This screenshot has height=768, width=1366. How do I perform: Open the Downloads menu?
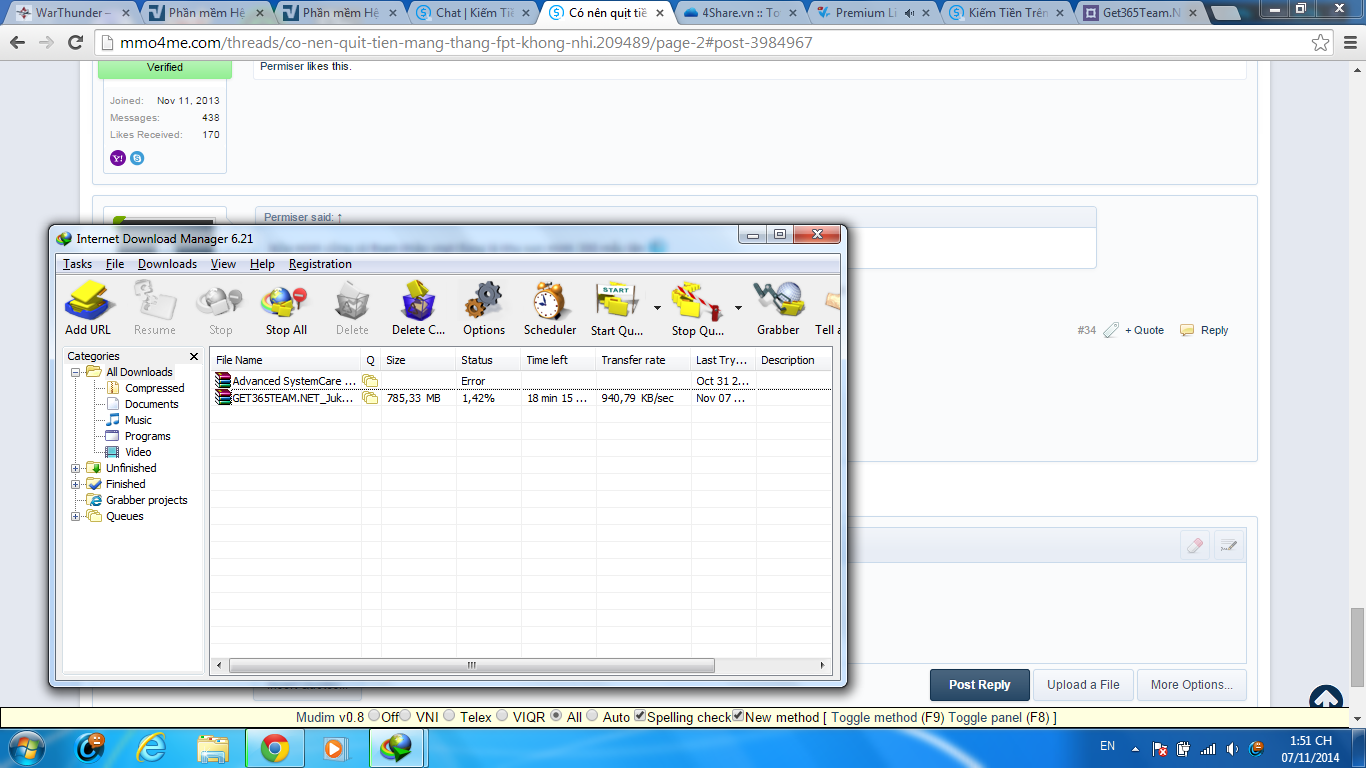[x=167, y=264]
